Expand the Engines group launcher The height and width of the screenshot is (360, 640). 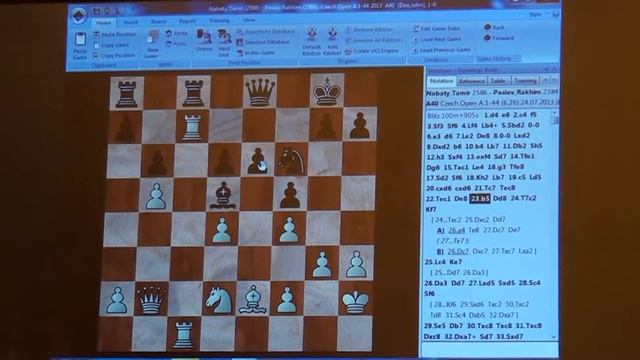[x=402, y=60]
